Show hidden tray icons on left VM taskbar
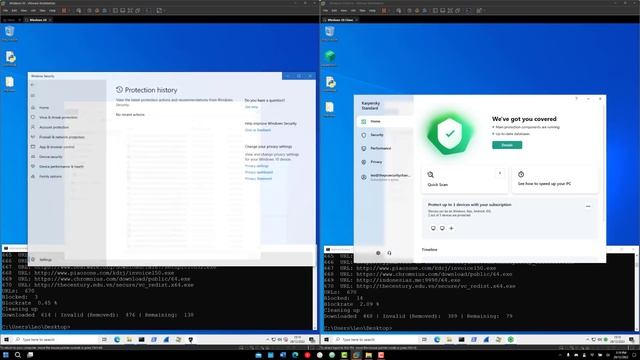This screenshot has height=360, width=640. 268,340
